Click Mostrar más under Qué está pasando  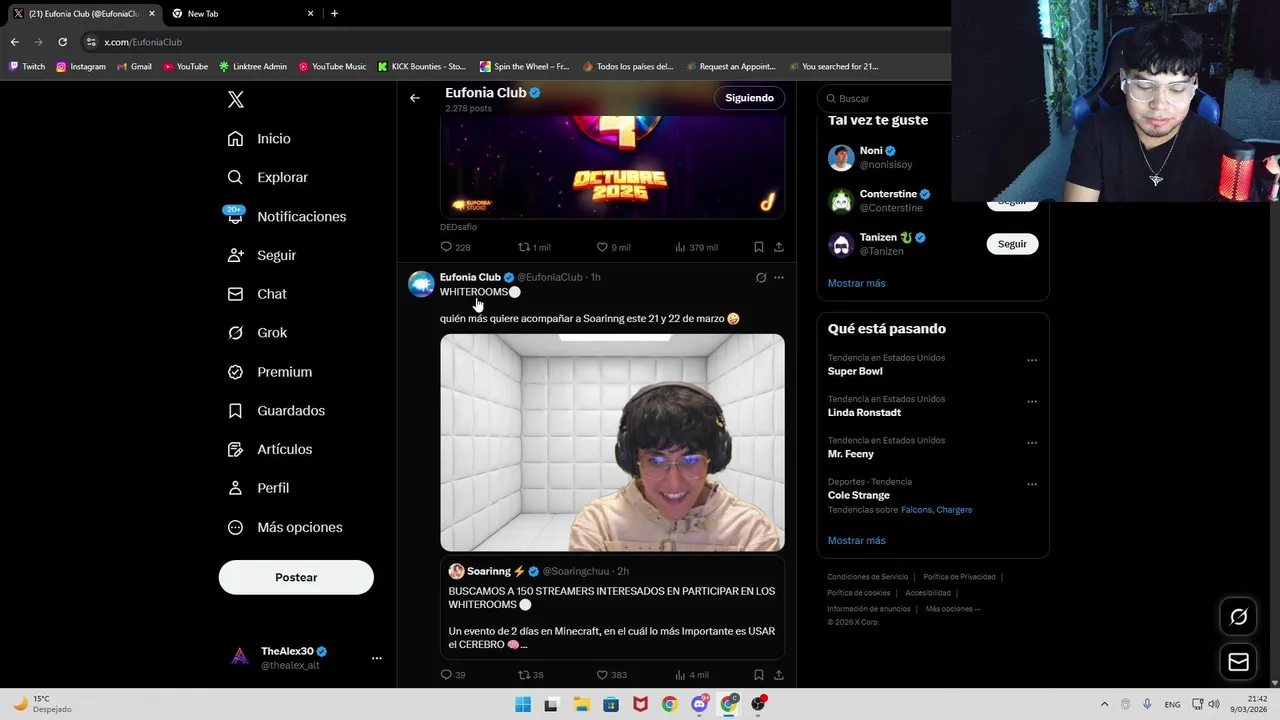pyautogui.click(x=856, y=540)
